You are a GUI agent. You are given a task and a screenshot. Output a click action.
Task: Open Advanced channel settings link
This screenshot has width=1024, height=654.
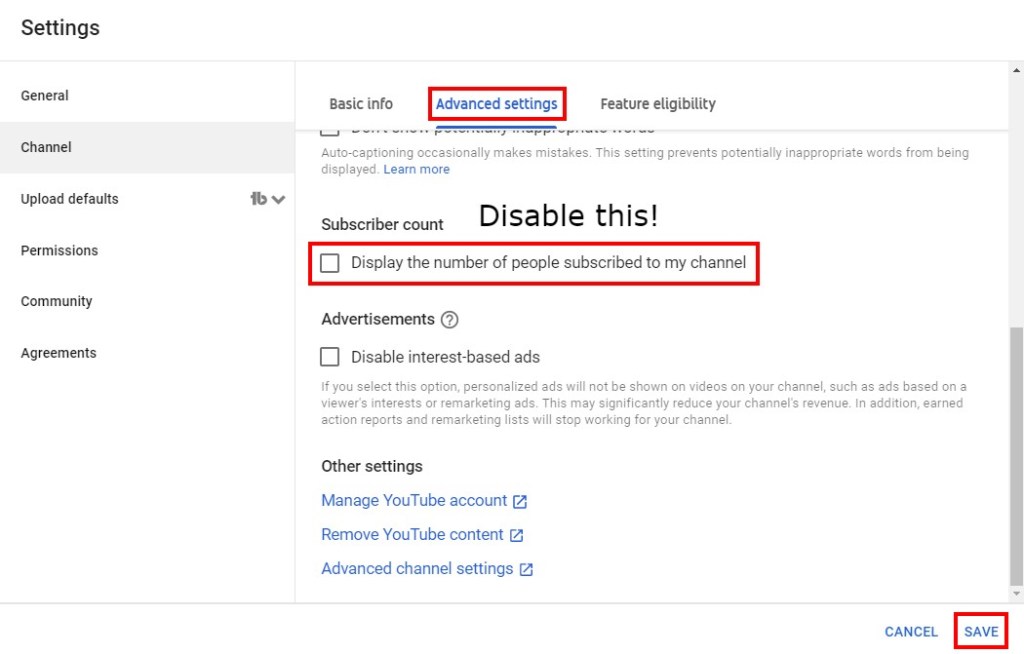click(417, 568)
